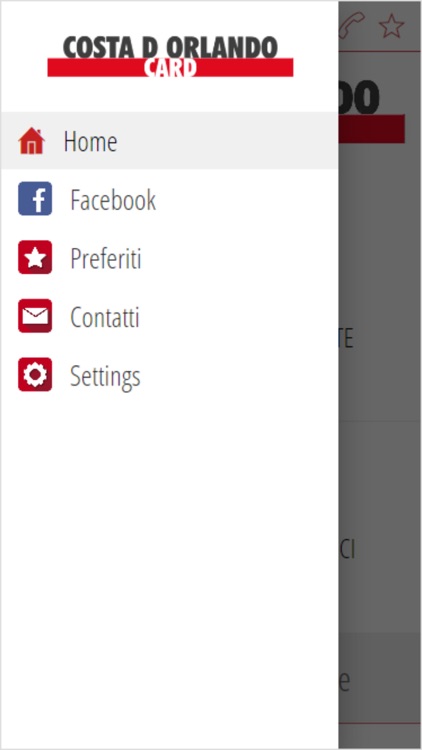Open the Contatti menu label
Image resolution: width=422 pixels, height=750 pixels.
pos(105,317)
